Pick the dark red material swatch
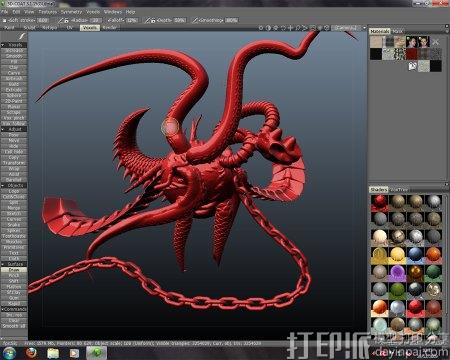 [412, 54]
